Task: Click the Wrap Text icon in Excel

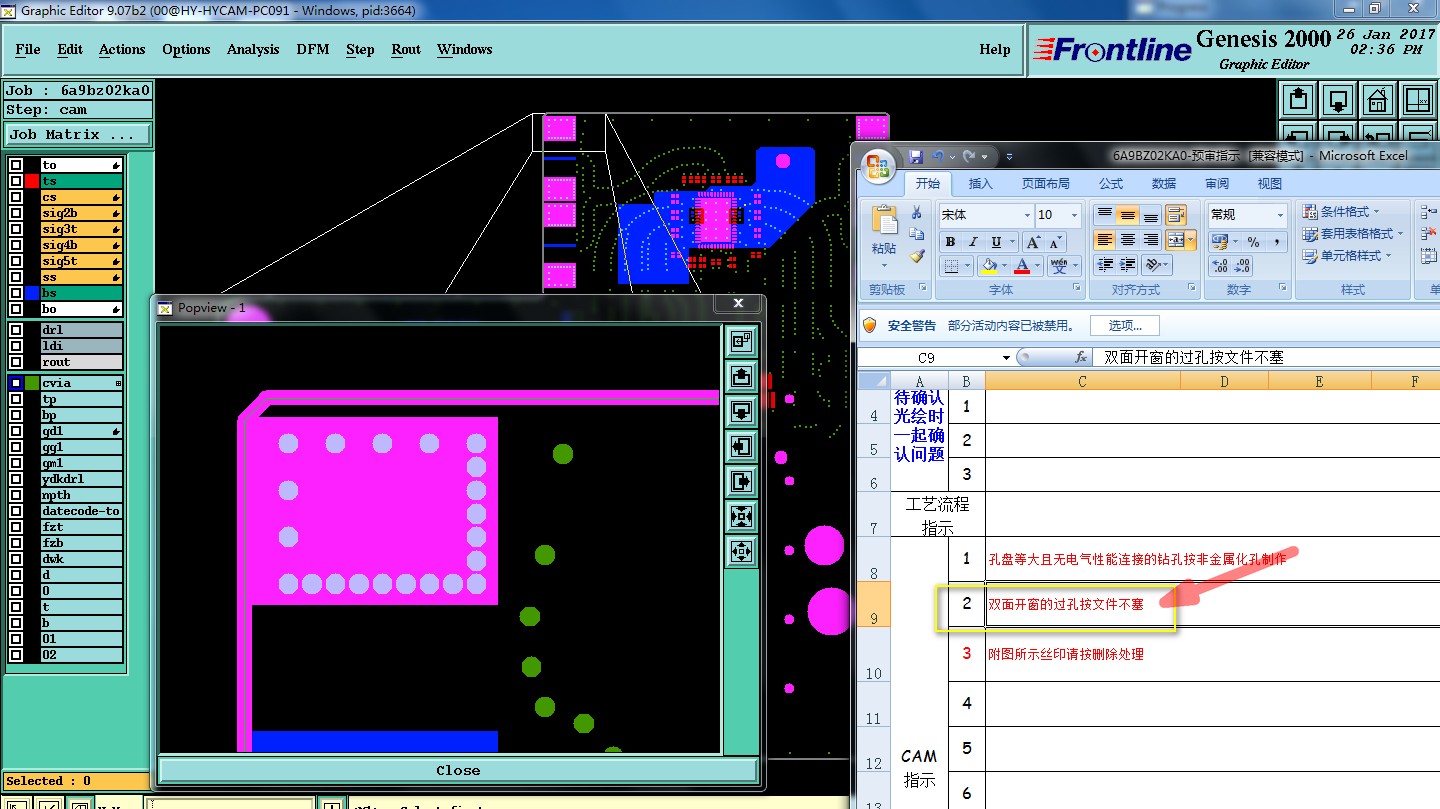Action: 1174,215
